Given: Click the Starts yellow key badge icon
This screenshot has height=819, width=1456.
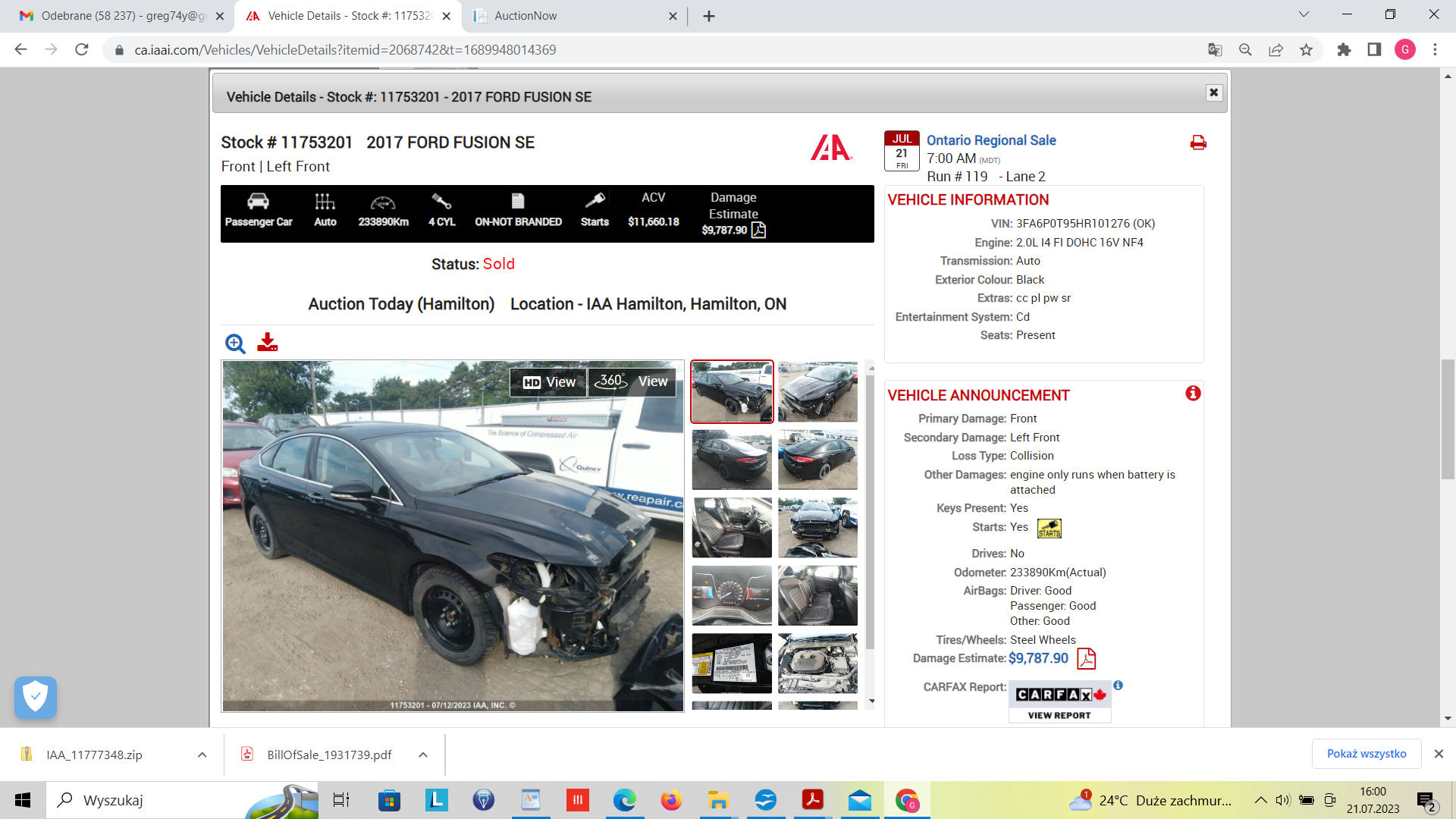Looking at the screenshot, I should pyautogui.click(x=1050, y=528).
